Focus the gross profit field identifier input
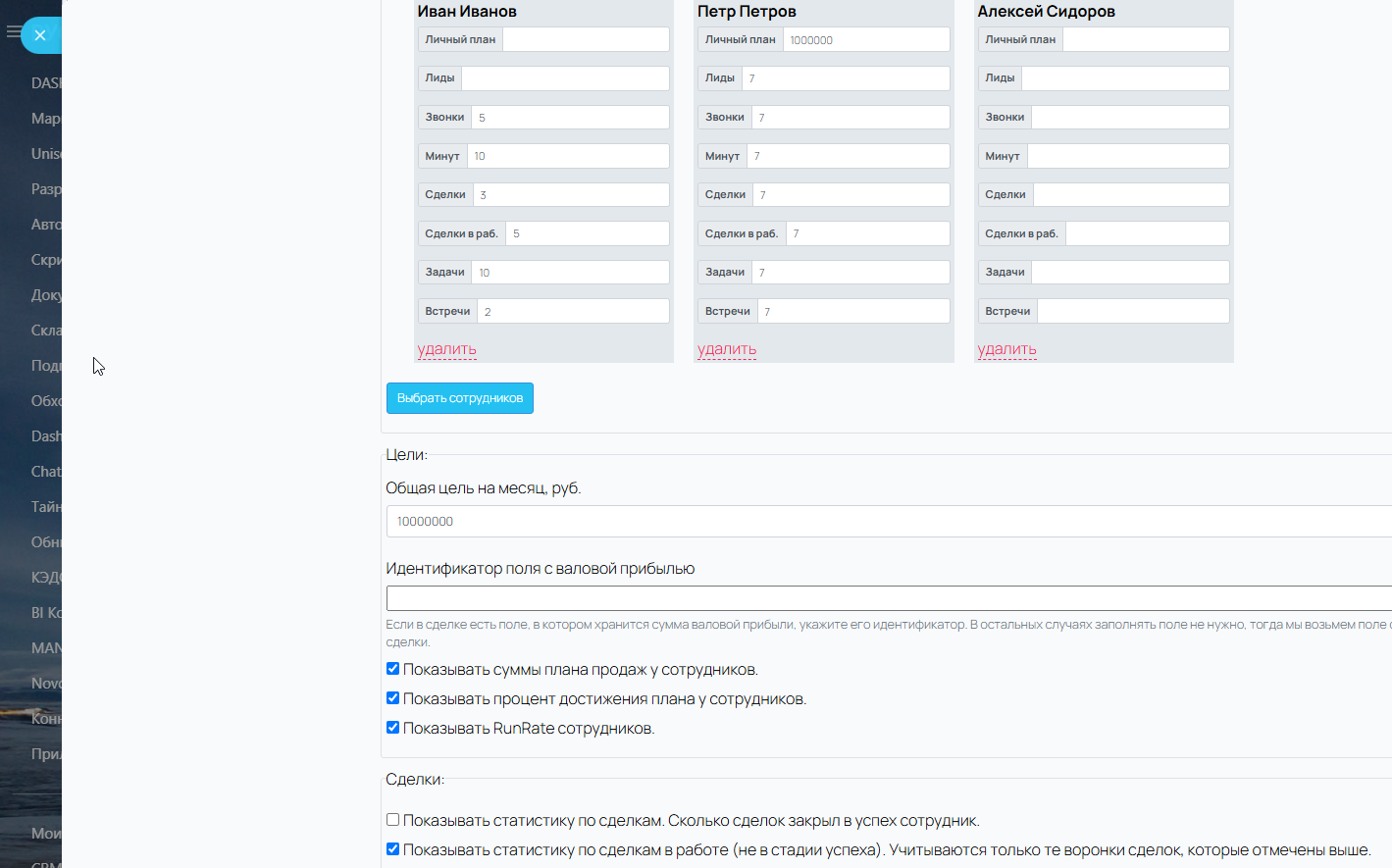Viewport: 1392px width, 868px height. 889,598
